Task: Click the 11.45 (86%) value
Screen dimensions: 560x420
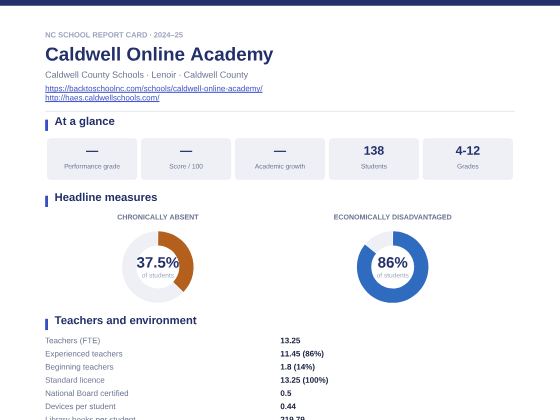Action: (x=302, y=354)
